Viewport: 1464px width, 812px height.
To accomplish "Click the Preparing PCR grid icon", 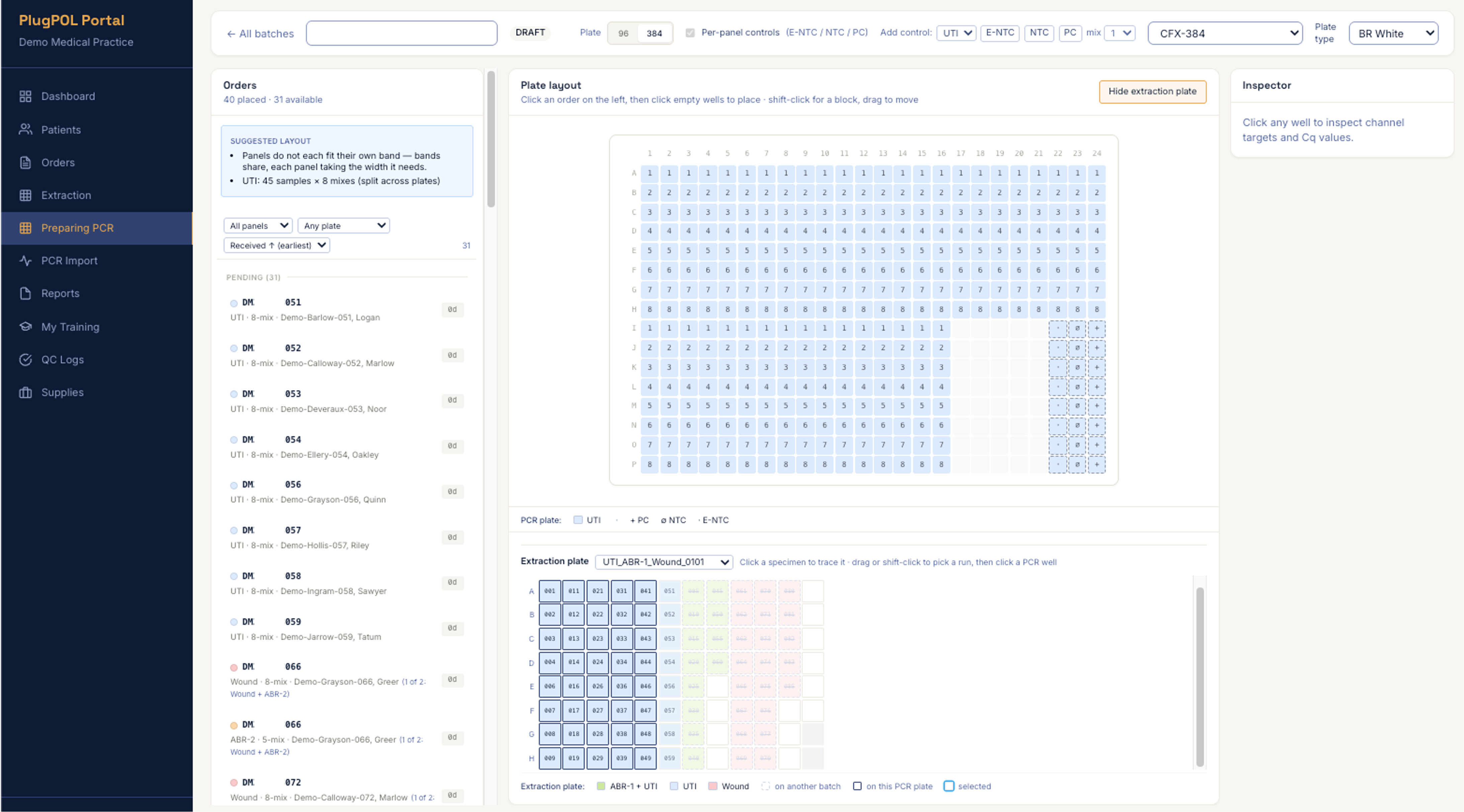I will pos(25,228).
